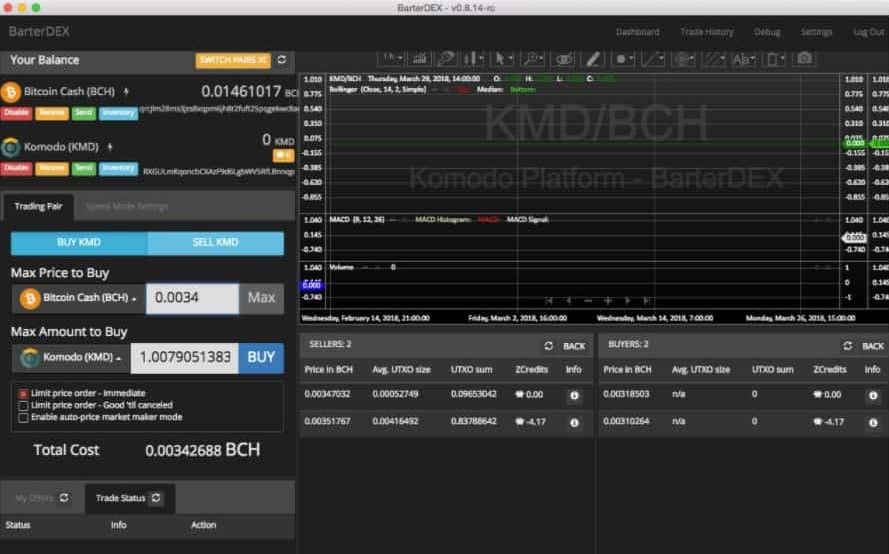
Task: Click the Avg. UTXO size header under SELLERS
Action: (401, 370)
